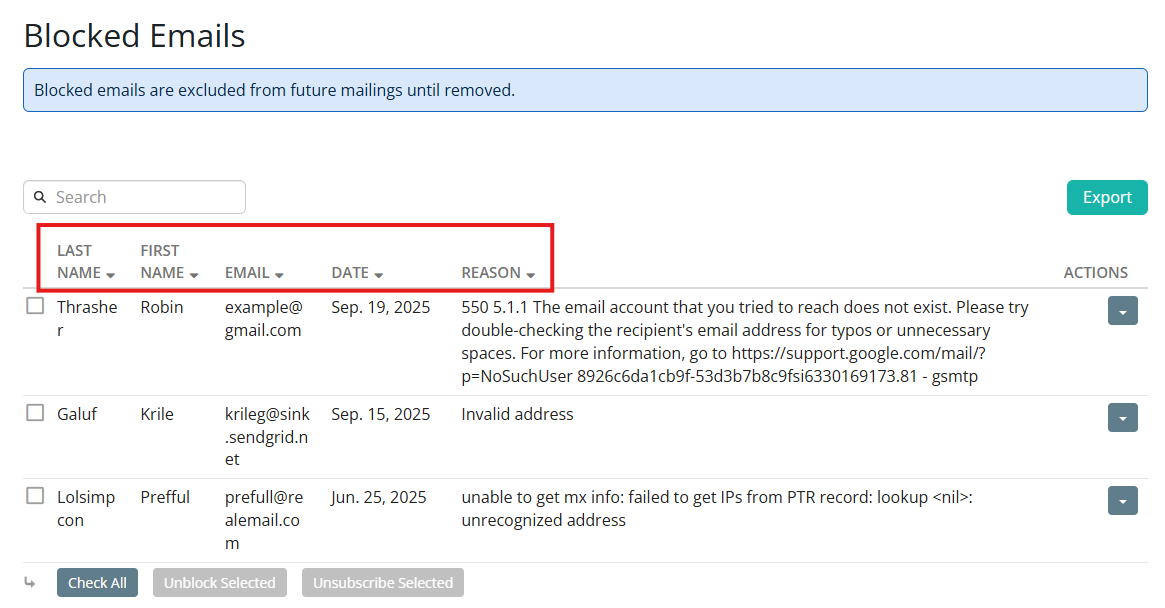Screen dimensions: 1165x608
Task: Select the Thrasher row checkbox
Action: [x=35, y=307]
